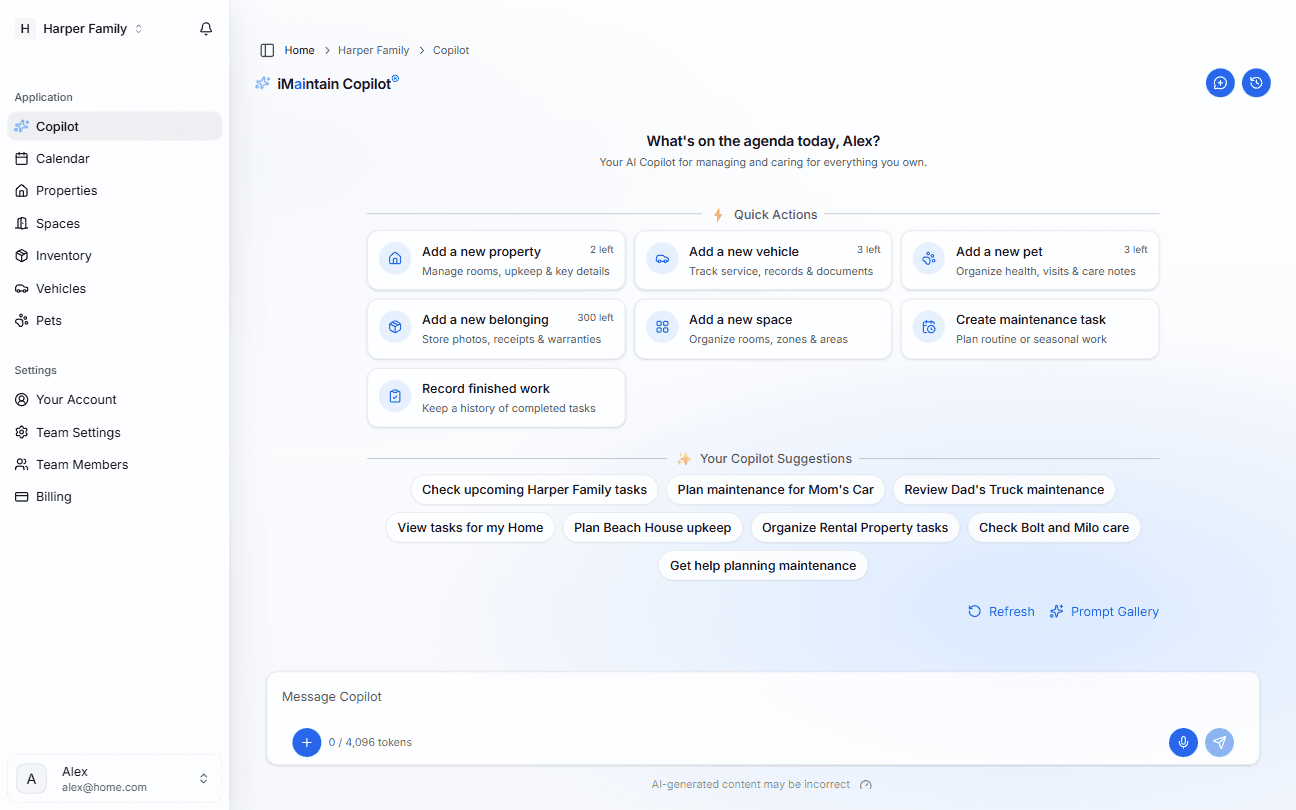1296x810 pixels.
Task: Click the notification bell
Action: click(x=206, y=28)
